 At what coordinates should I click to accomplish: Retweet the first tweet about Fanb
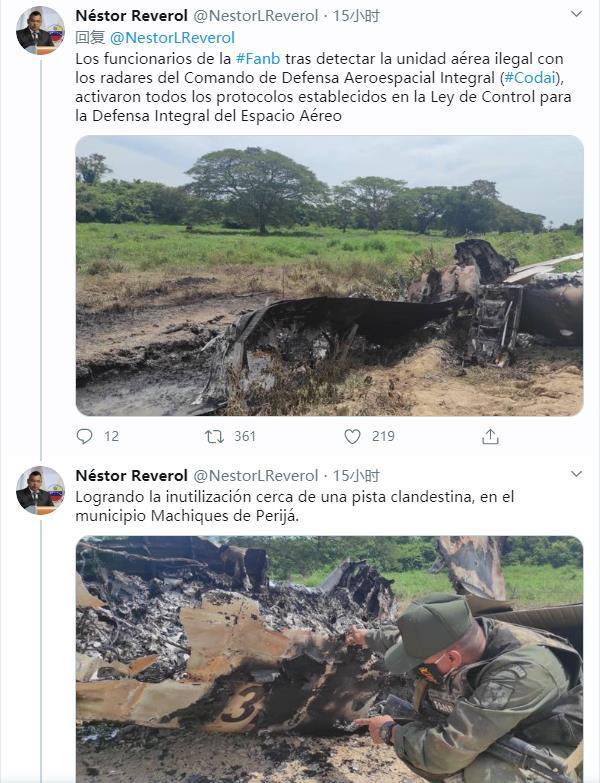(x=215, y=436)
